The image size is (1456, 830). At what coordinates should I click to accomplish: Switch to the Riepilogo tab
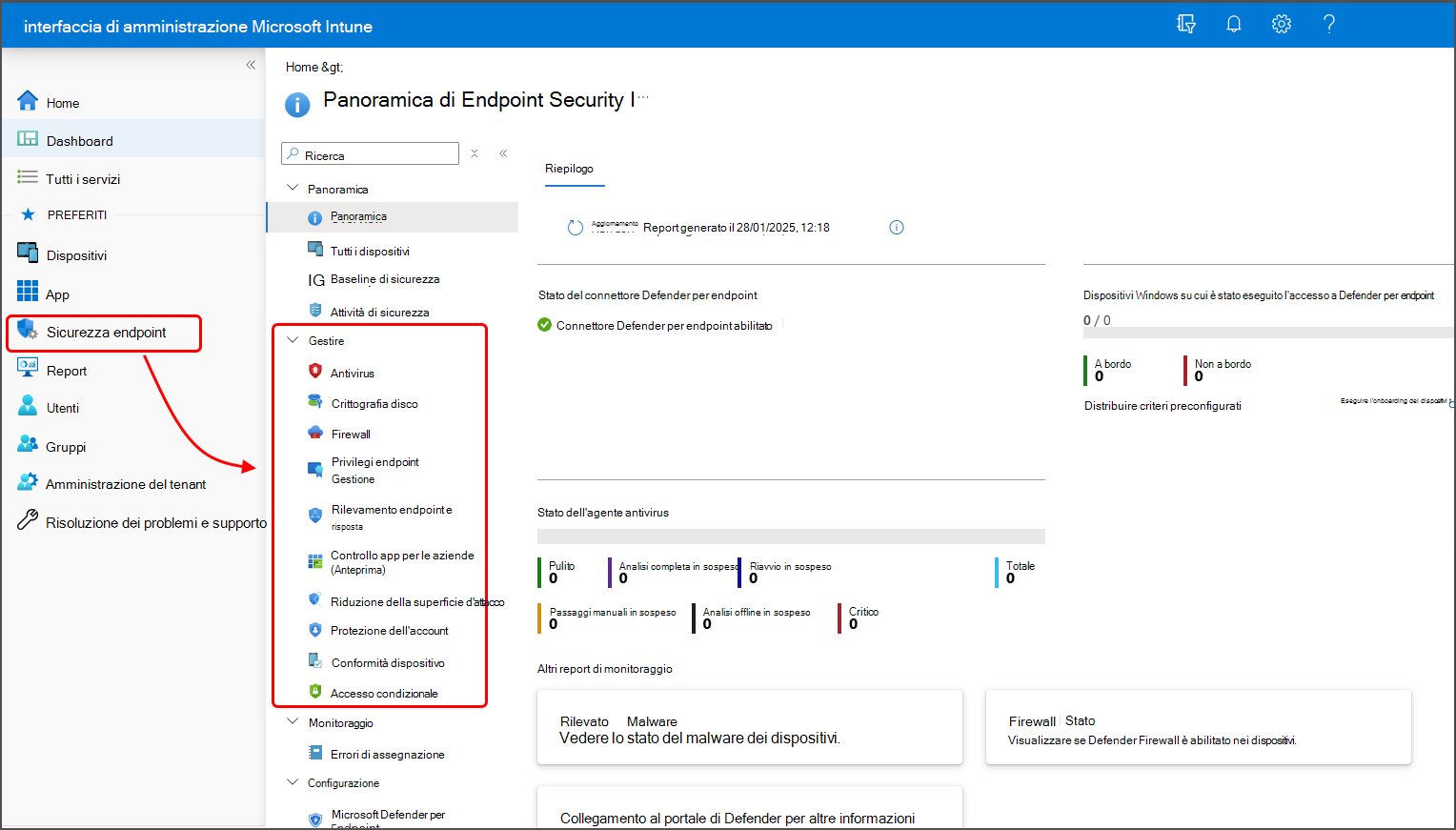(569, 169)
